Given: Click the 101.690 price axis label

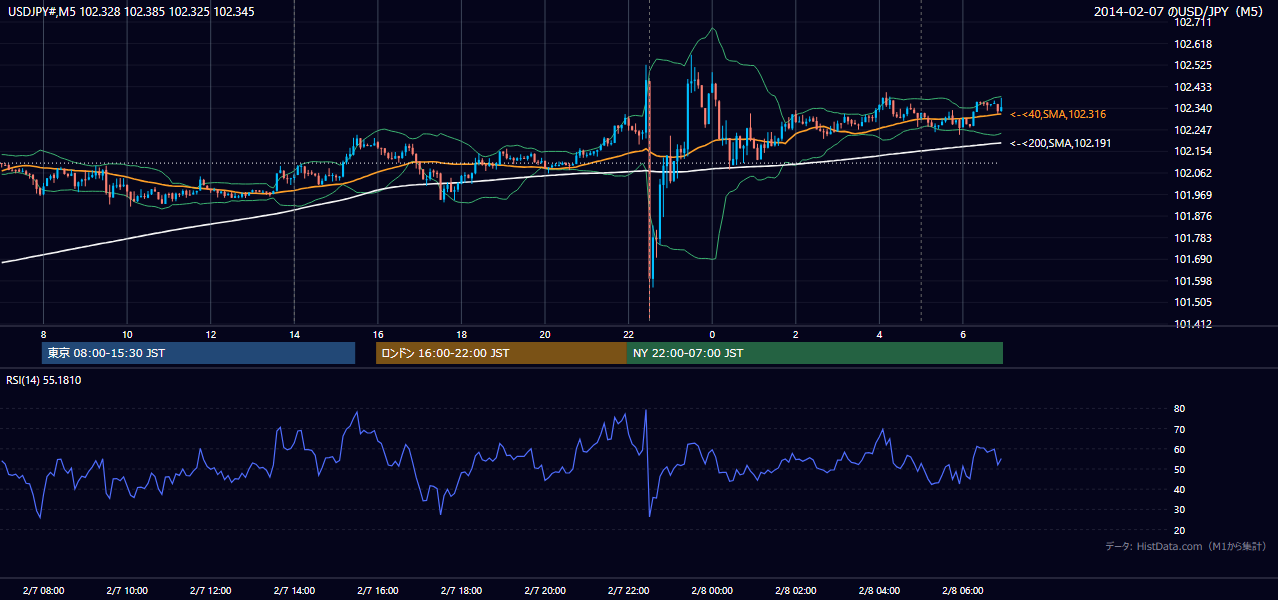Looking at the screenshot, I should coord(1193,259).
